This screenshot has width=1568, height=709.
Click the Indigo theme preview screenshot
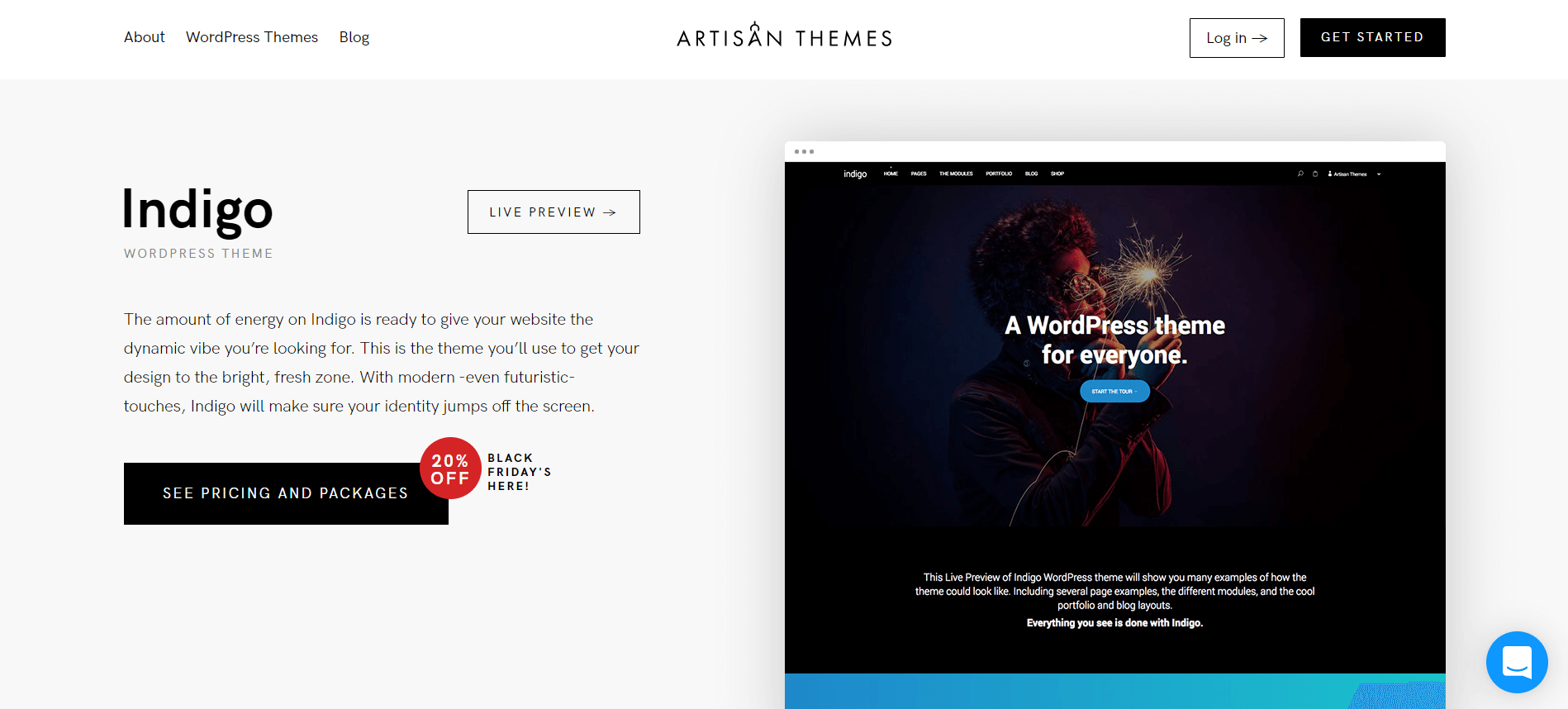tap(1115, 425)
